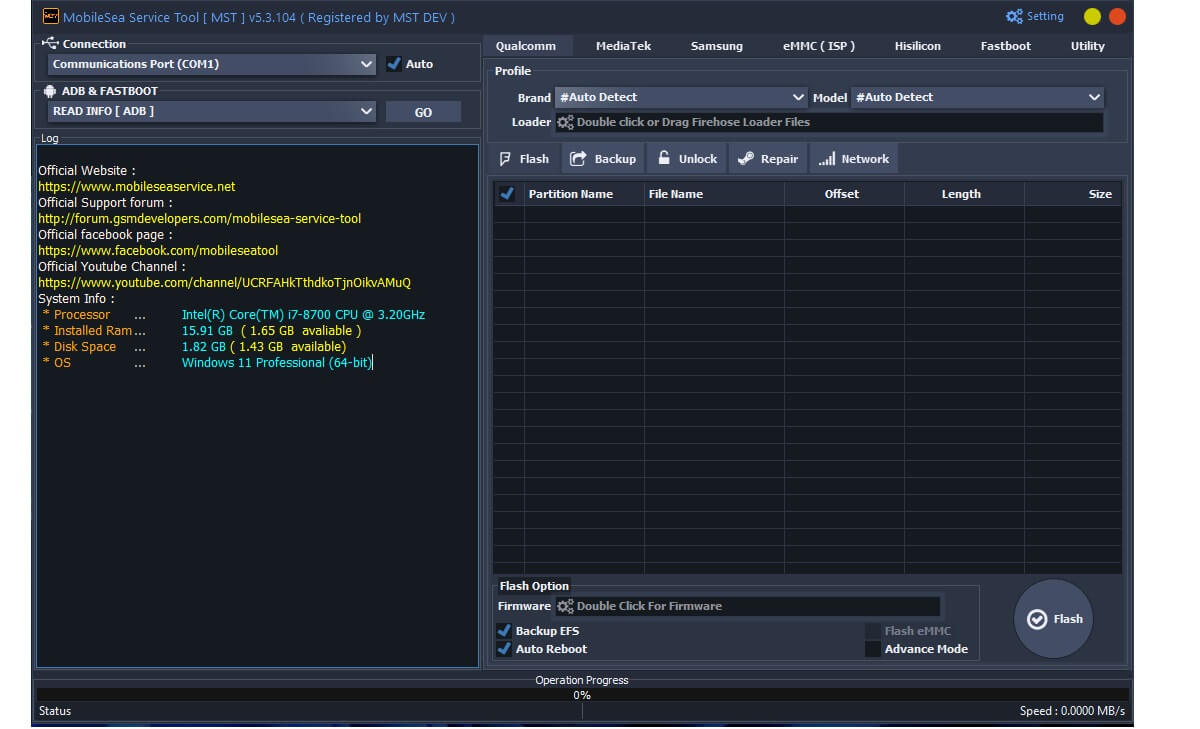The image size is (1200, 729).
Task: Click the MST app logo icon
Action: coord(50,16)
